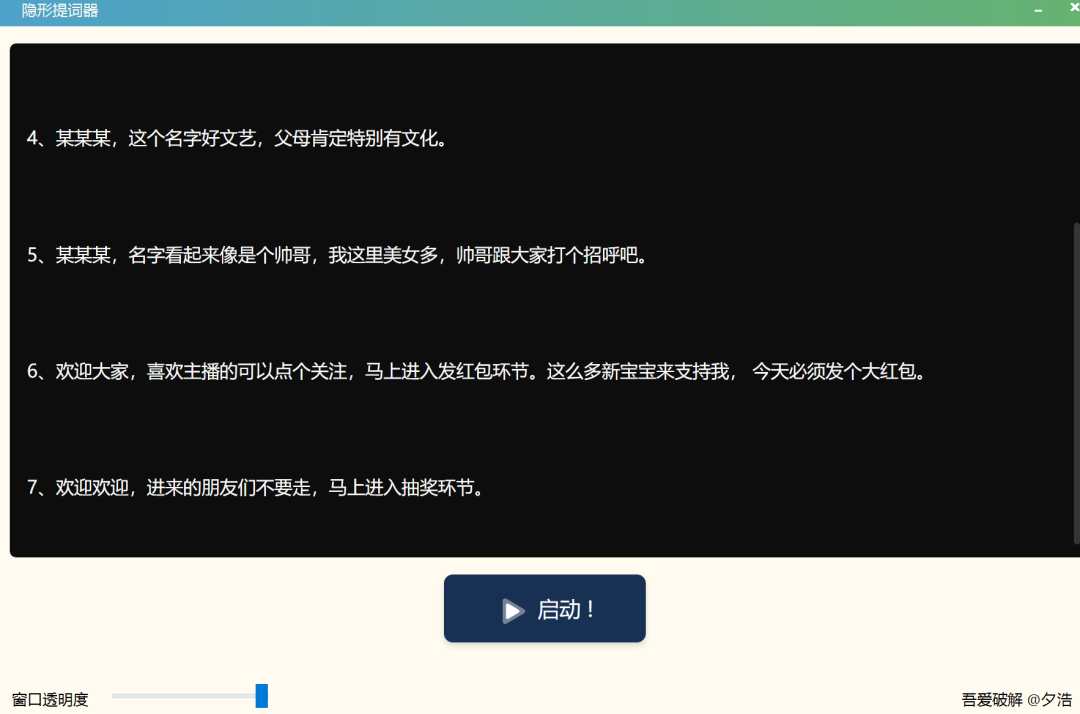Click line 6 text about 发红包环节
This screenshot has width=1080, height=714.
coord(478,372)
